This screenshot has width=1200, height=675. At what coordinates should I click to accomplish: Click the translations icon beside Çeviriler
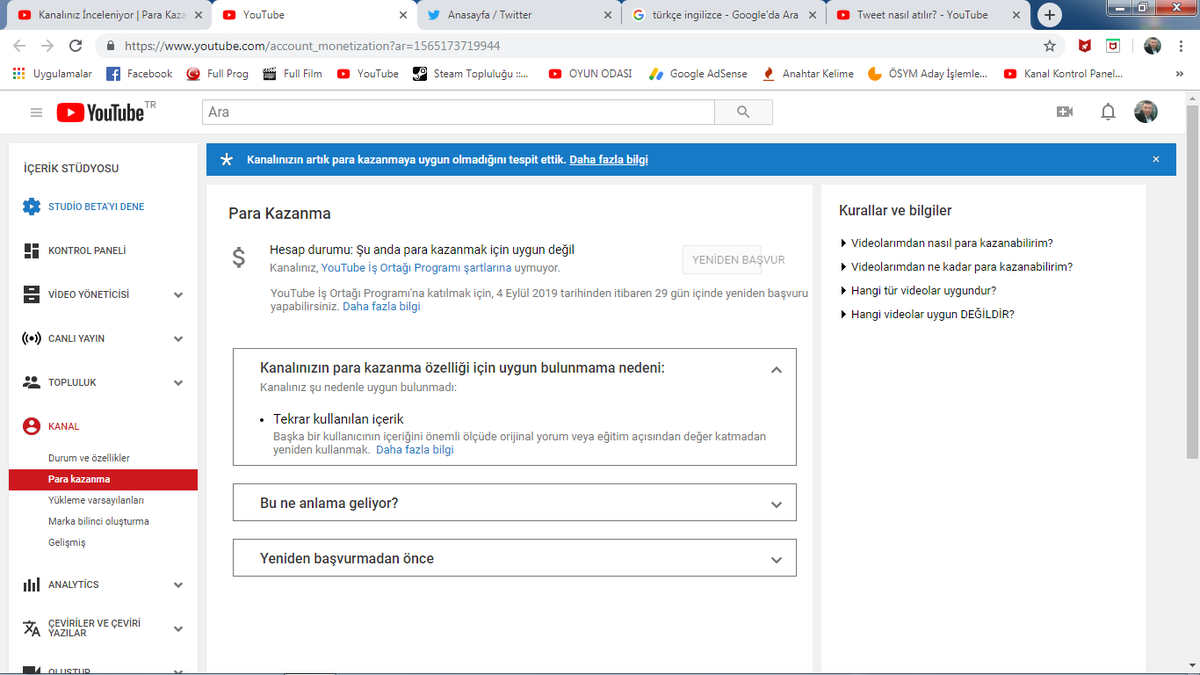pos(31,628)
